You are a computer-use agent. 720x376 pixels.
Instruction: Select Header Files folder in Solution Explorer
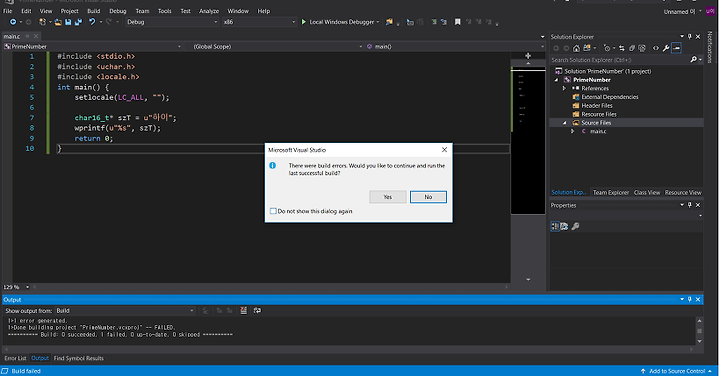[597, 106]
